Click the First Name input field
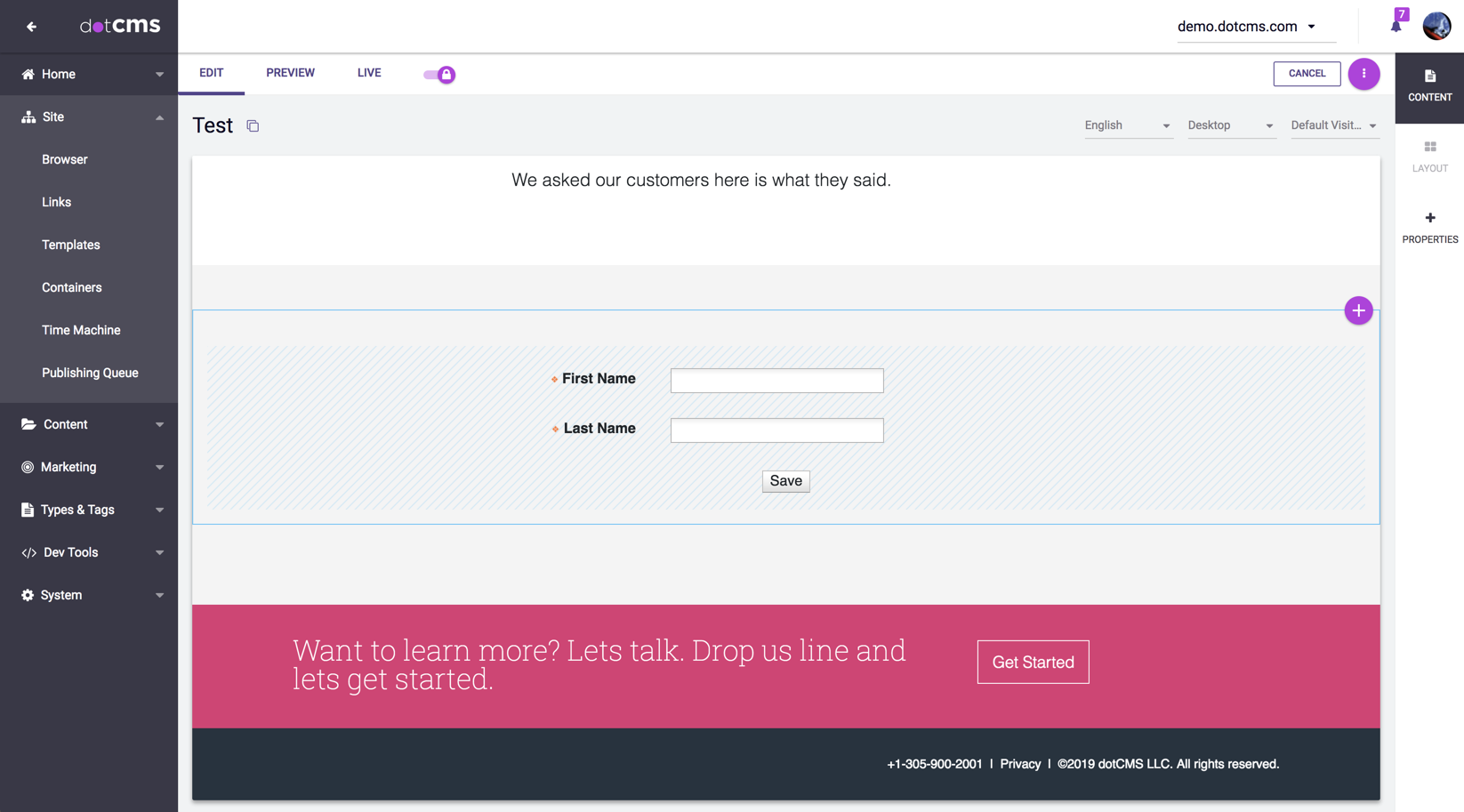 click(776, 381)
